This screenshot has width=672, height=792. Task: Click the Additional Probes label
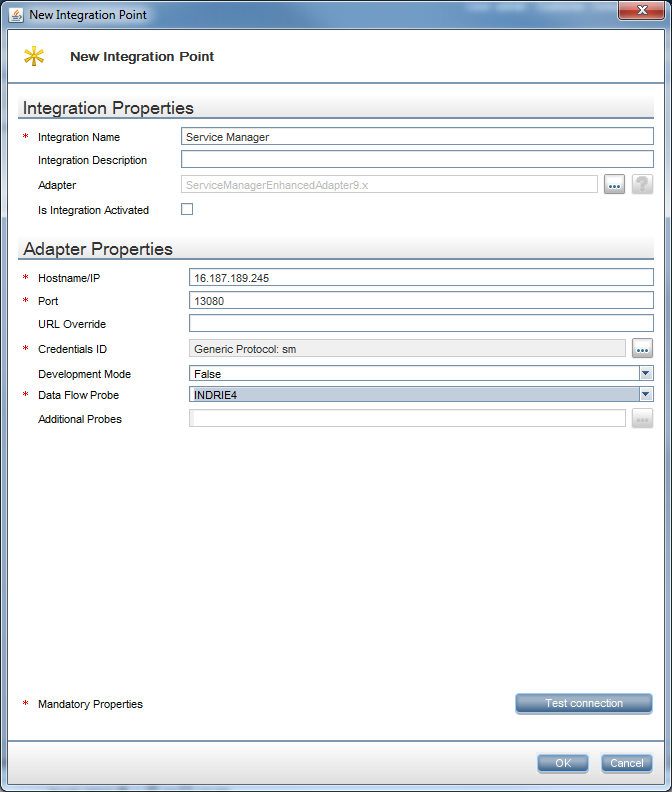pos(80,419)
